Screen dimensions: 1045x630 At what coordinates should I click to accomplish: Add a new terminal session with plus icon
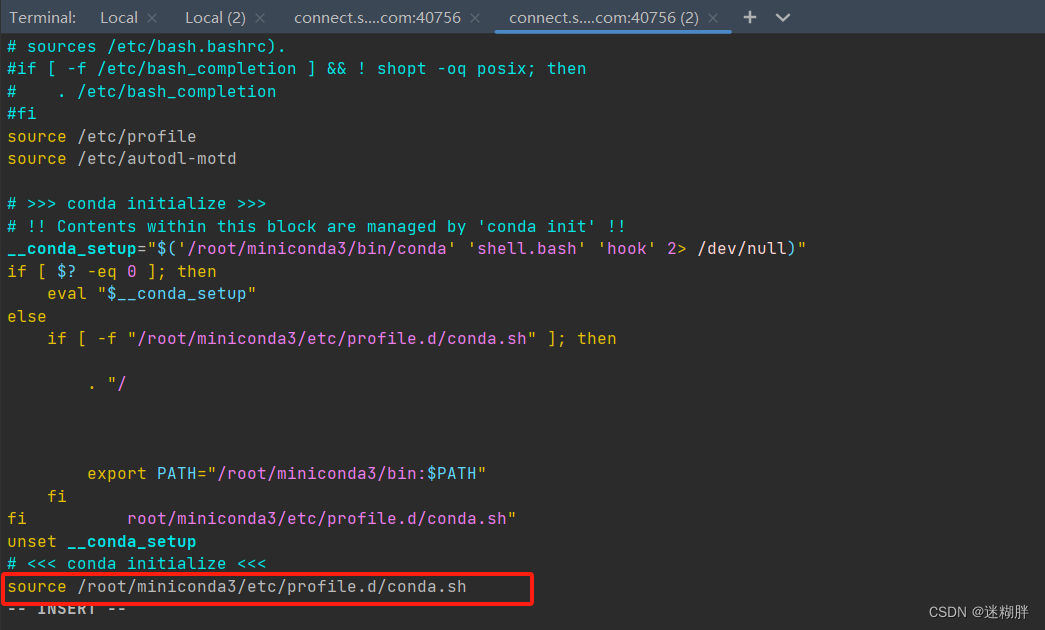pos(750,17)
